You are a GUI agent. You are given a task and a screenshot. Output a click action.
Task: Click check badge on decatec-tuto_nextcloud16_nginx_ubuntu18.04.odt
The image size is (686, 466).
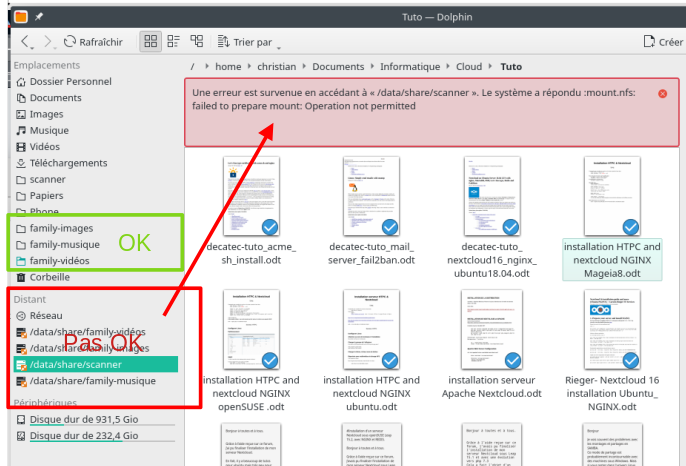[511, 227]
